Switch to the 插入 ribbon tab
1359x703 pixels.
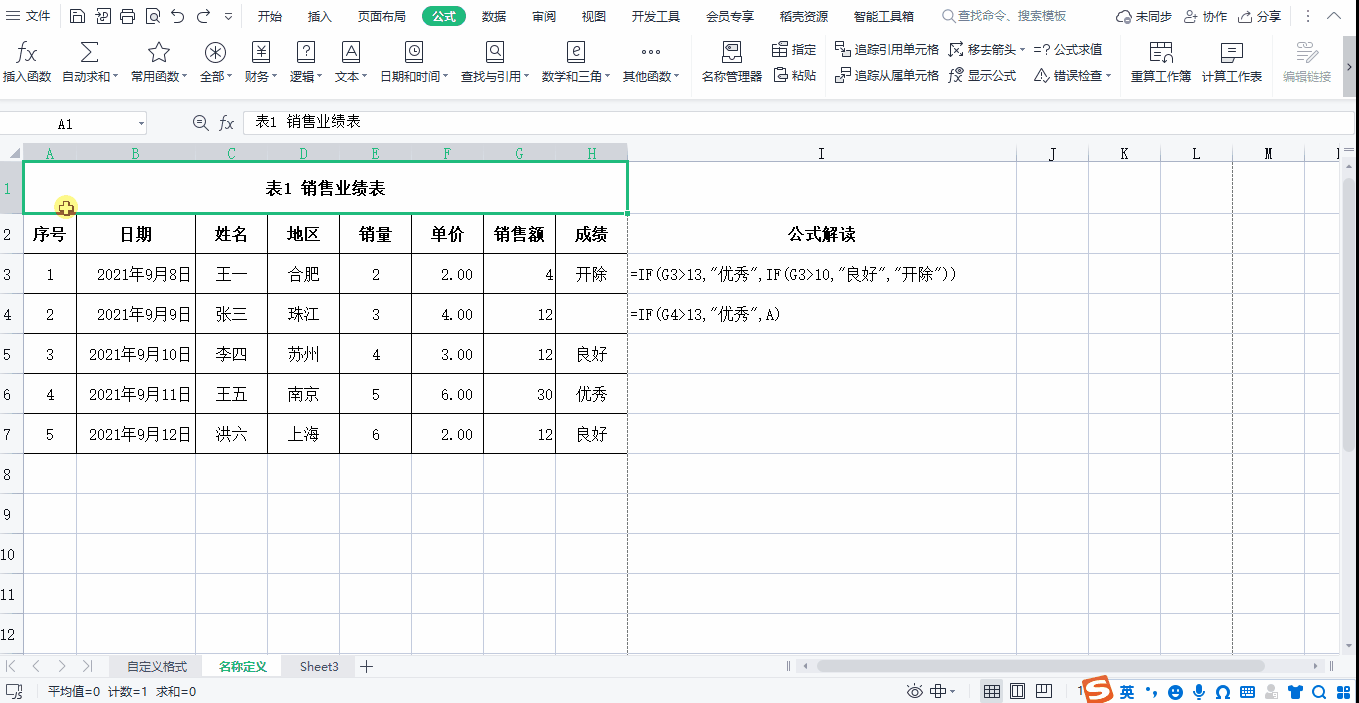(319, 16)
